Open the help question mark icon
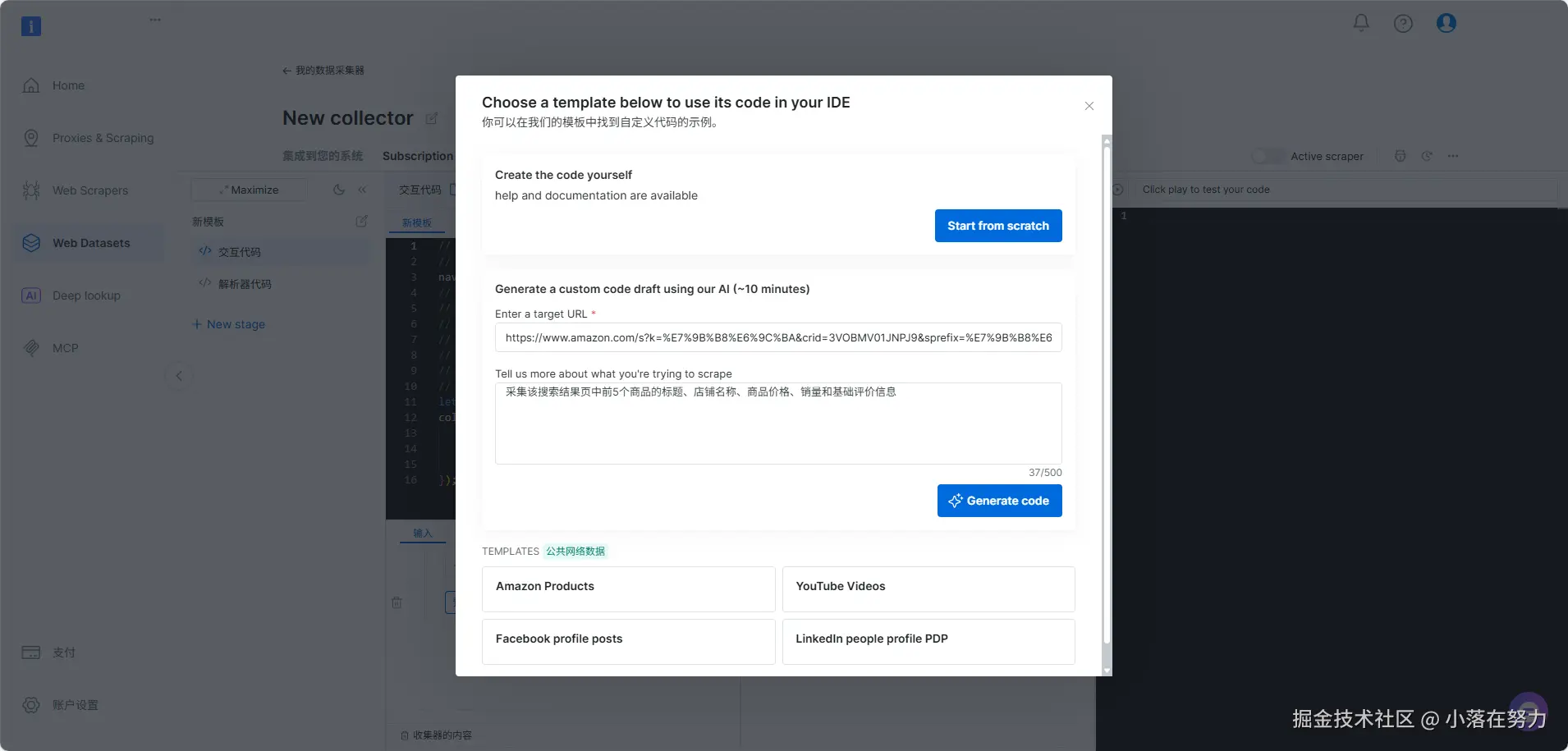The height and width of the screenshot is (751, 1568). (x=1403, y=23)
